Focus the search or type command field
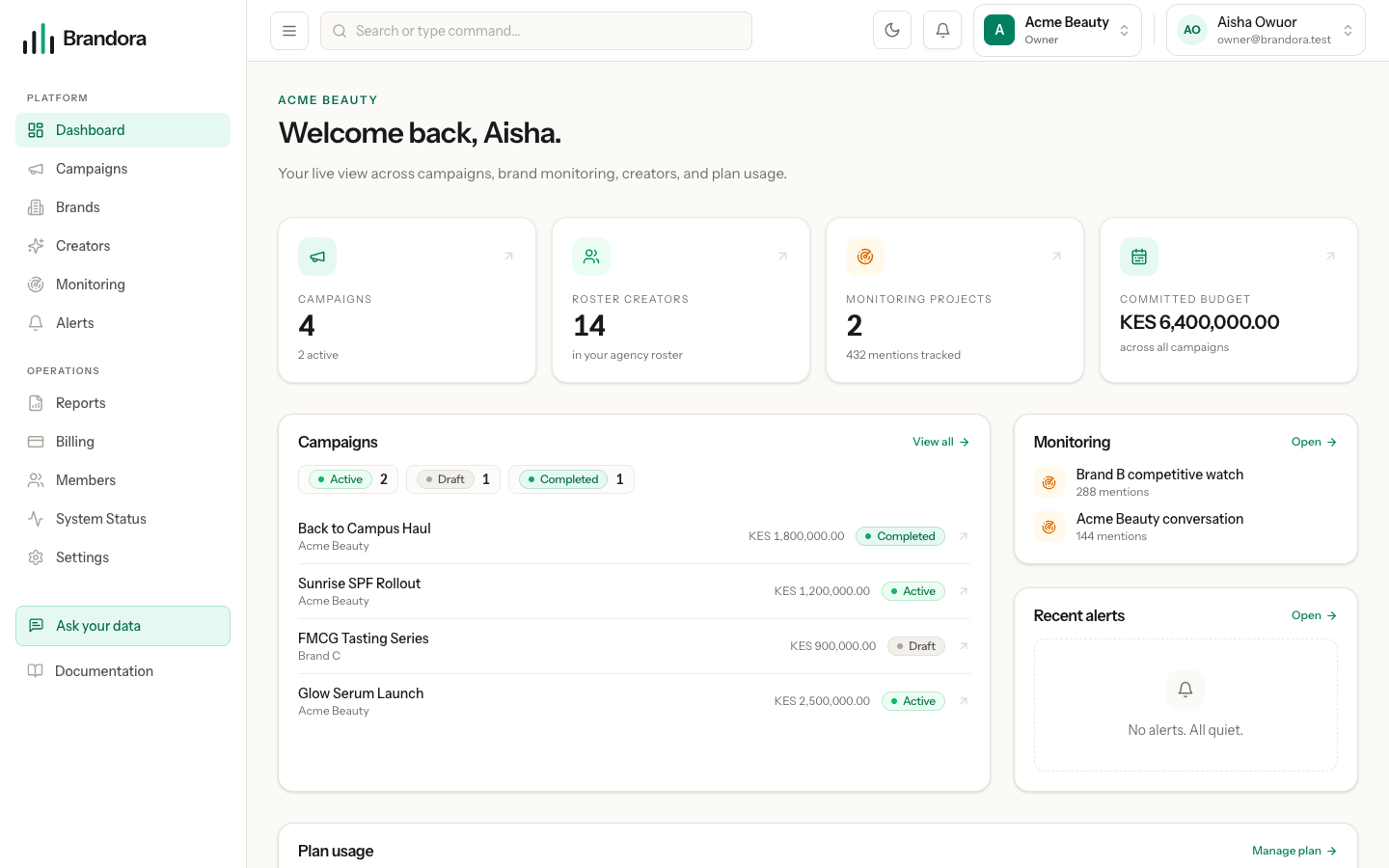The width and height of the screenshot is (1389, 868). [x=536, y=31]
